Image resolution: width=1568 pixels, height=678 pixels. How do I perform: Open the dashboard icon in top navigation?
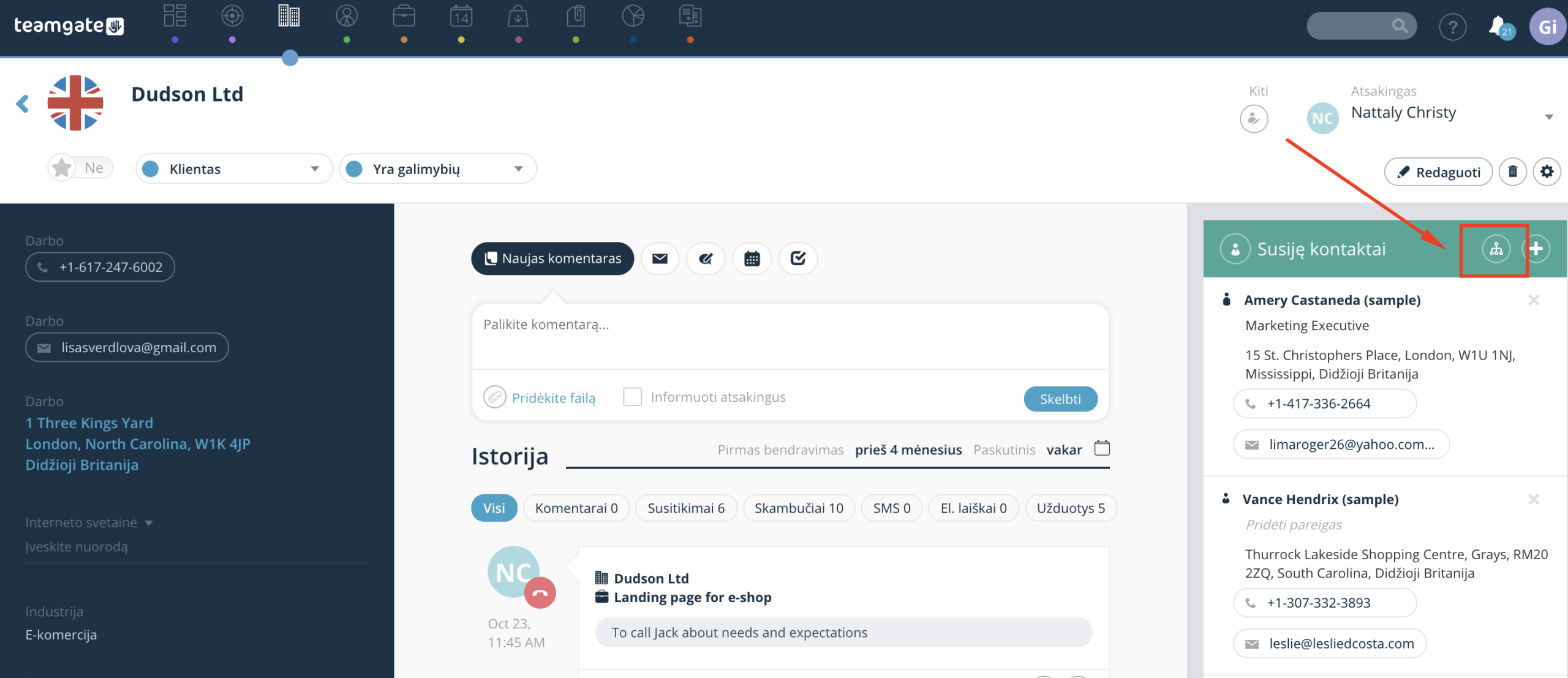click(x=175, y=16)
